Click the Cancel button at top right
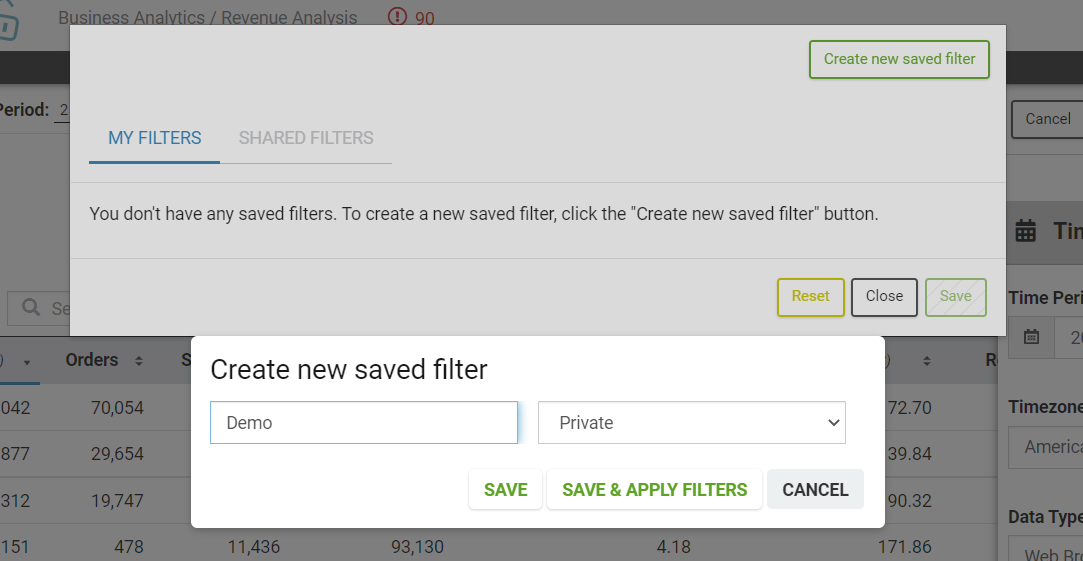Image resolution: width=1083 pixels, height=561 pixels. [x=1047, y=120]
